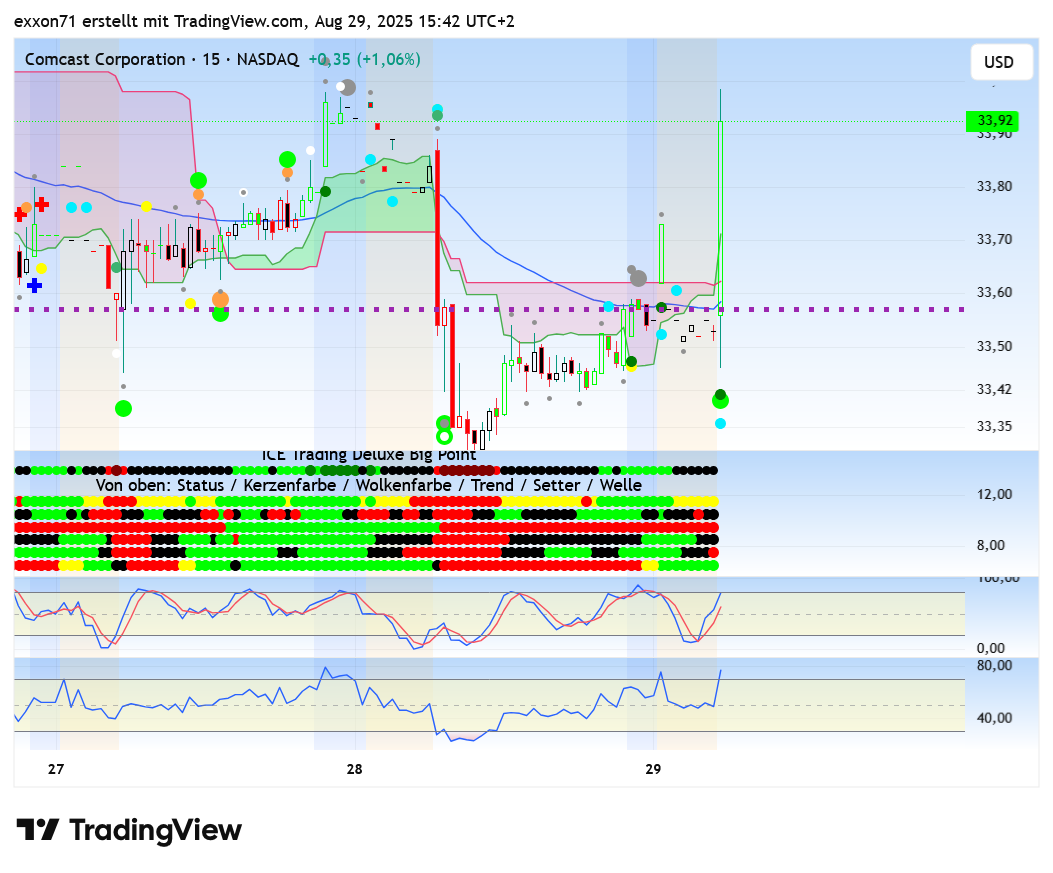Click the blue plus signal marker
The height and width of the screenshot is (873, 1053).
point(34,285)
